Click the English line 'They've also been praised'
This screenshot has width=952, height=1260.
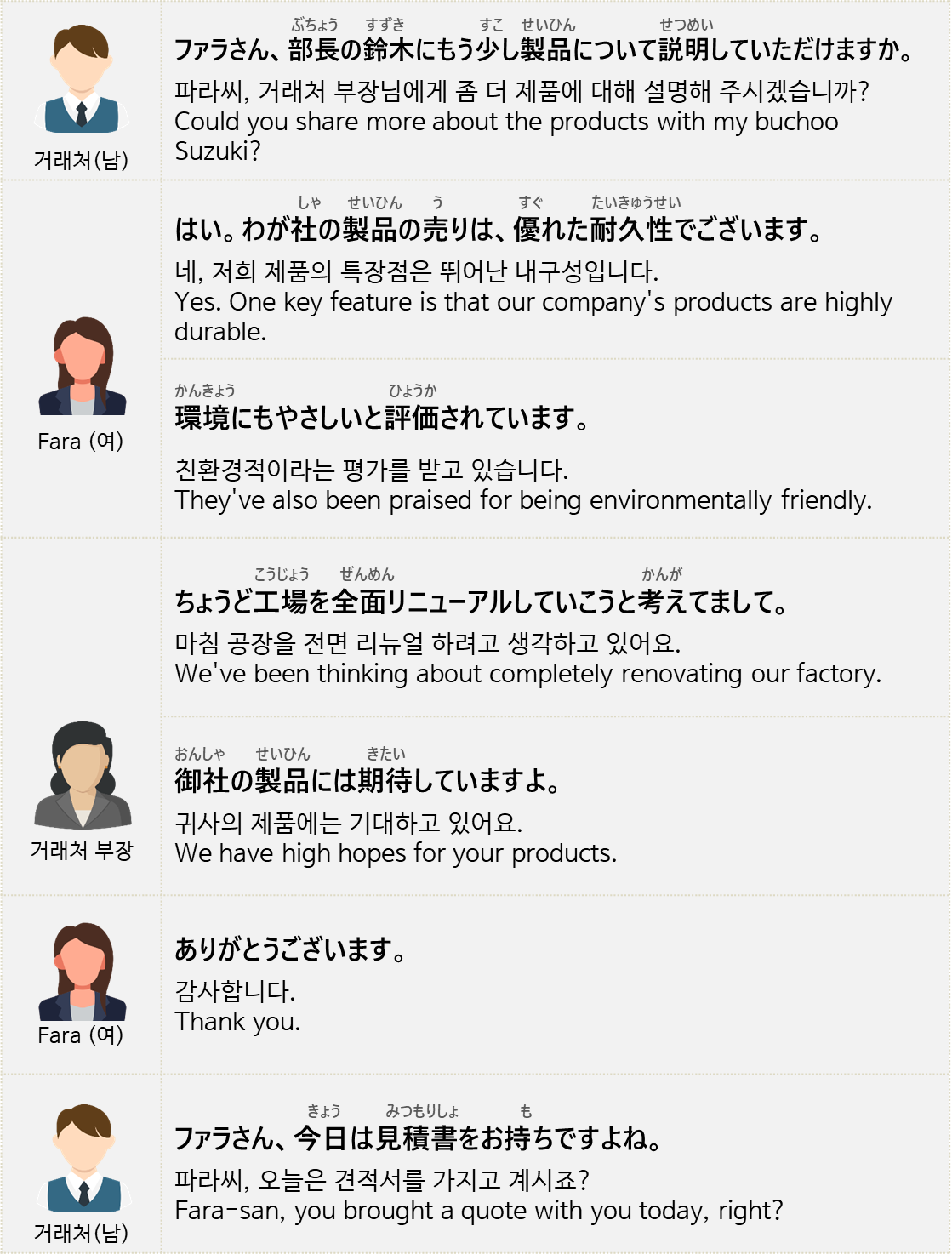tap(523, 500)
